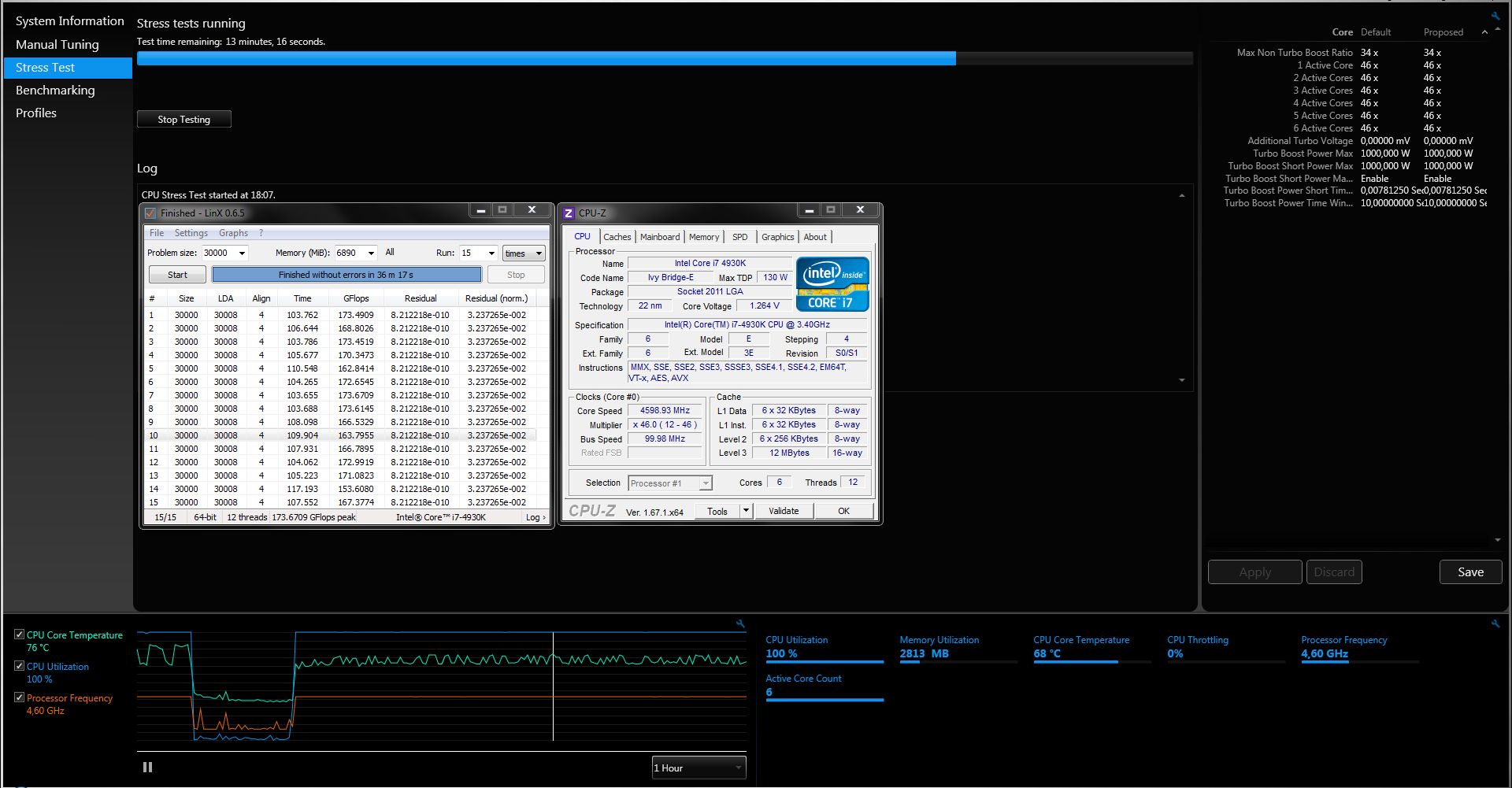Click the stress test progress bar
The height and width of the screenshot is (788, 1512).
point(664,58)
